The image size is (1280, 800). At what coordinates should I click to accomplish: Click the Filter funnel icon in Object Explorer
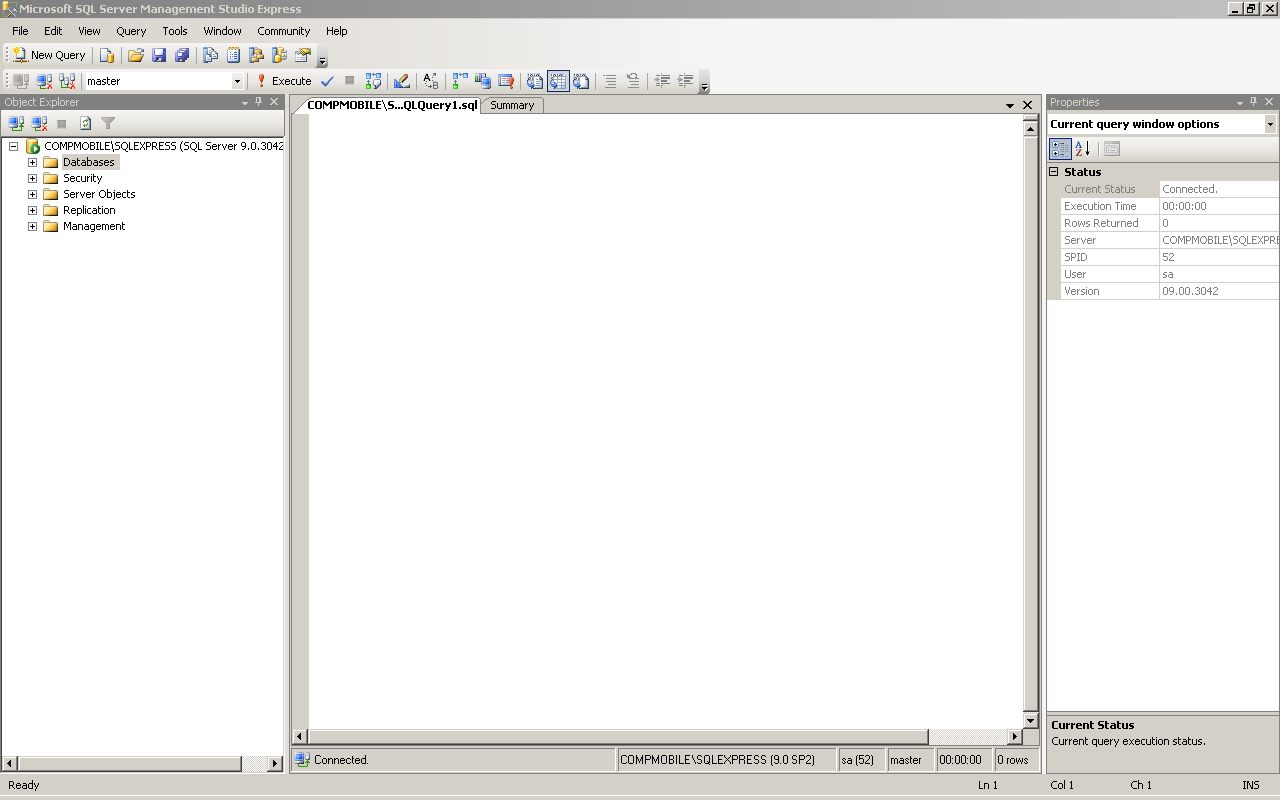point(108,123)
